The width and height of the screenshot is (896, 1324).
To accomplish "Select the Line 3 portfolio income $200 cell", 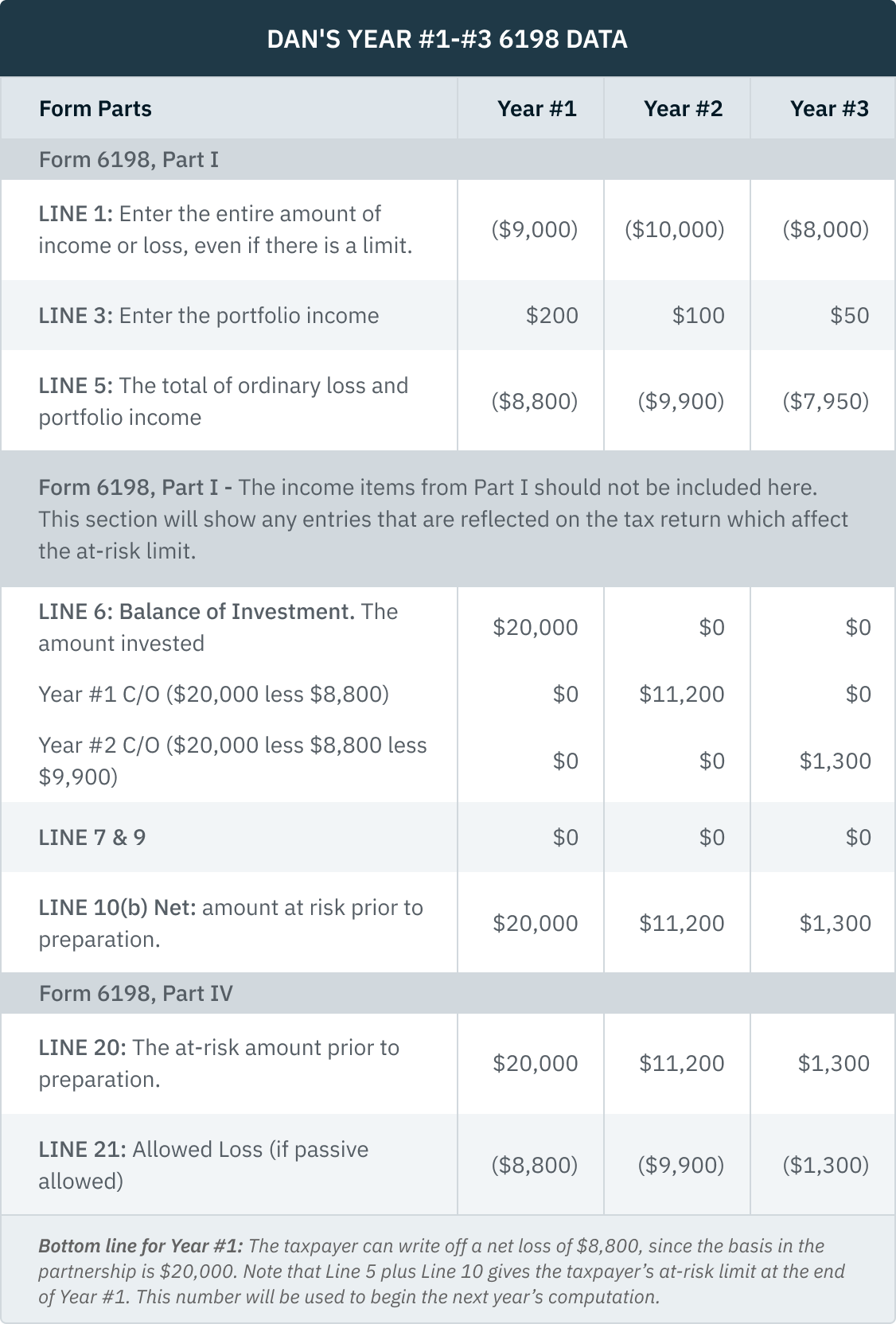I will click(x=552, y=316).
